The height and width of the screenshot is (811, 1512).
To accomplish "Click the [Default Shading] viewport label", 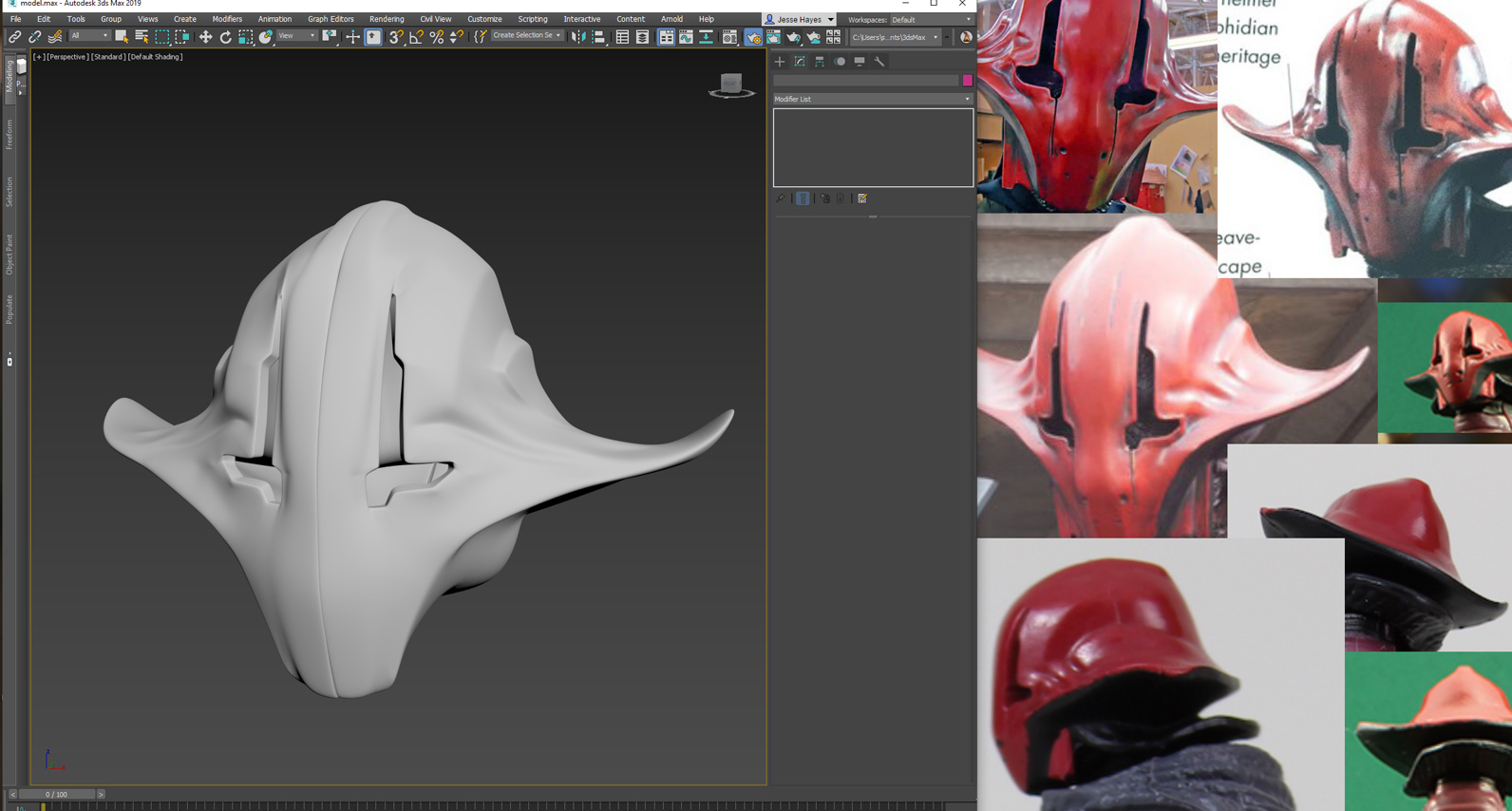I will pyautogui.click(x=156, y=57).
